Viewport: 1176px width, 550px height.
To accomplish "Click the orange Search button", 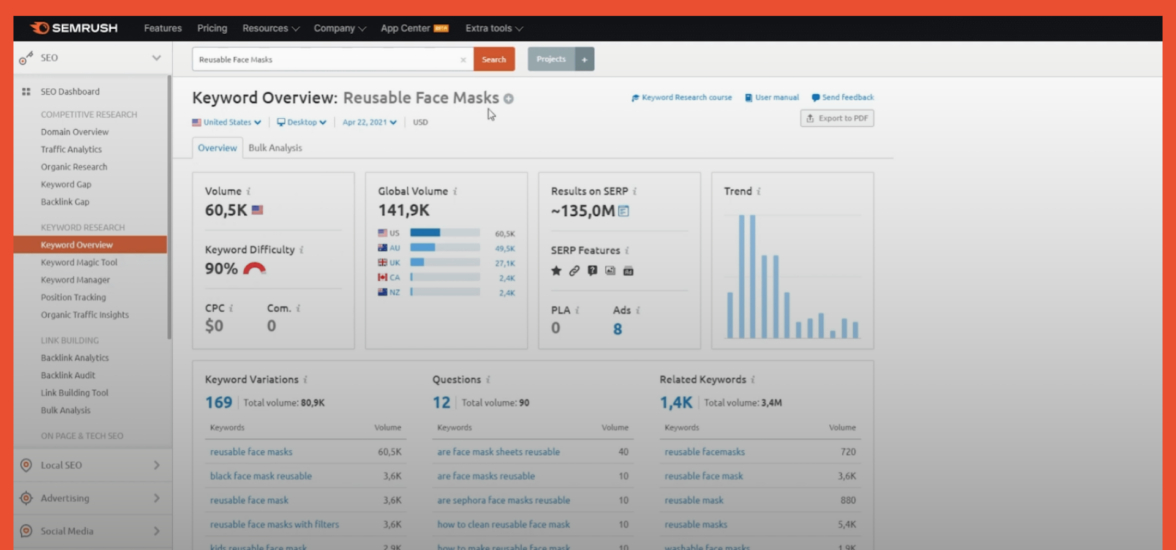I will click(494, 59).
